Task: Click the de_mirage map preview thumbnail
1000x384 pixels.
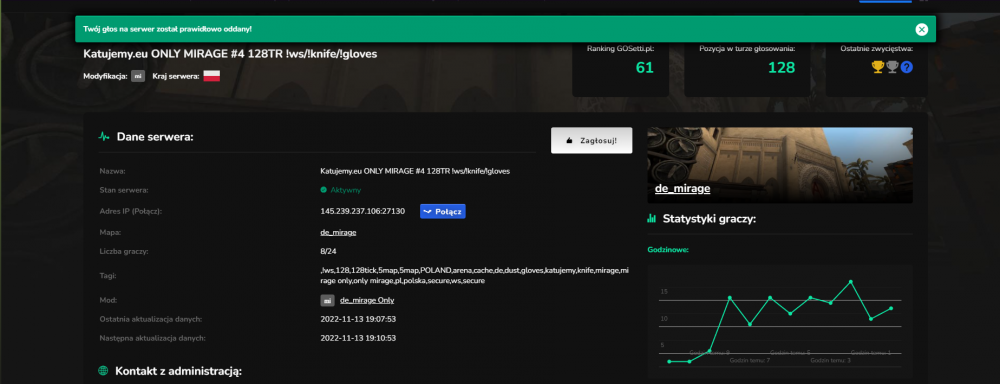Action: pos(779,165)
